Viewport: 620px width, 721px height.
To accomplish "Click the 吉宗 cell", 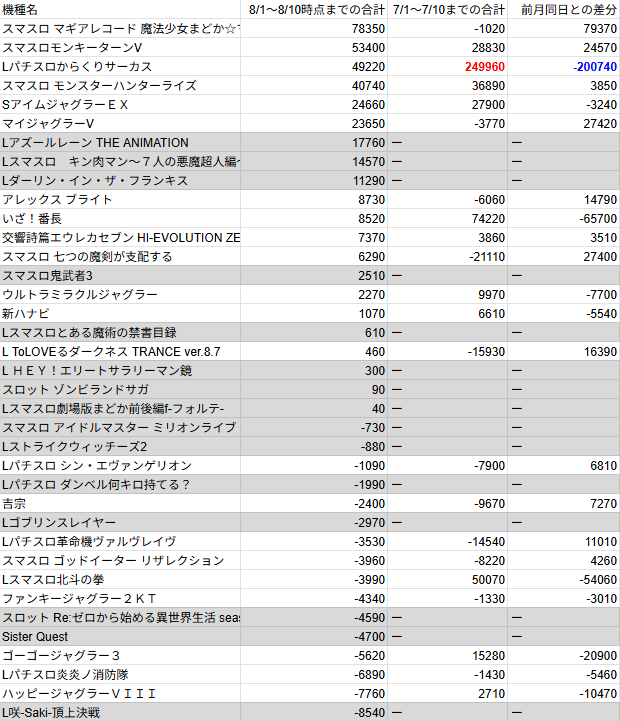I will (120, 504).
